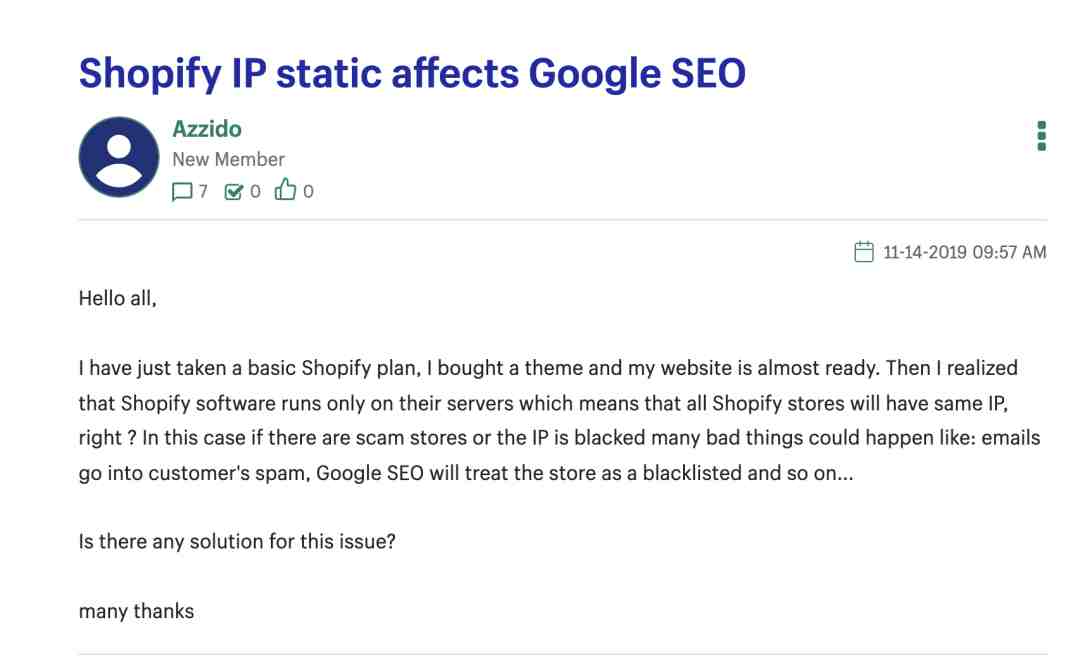The height and width of the screenshot is (665, 1080).
Task: Click line starting 'that Shopify software runs'
Action: pyautogui.click(x=543, y=403)
